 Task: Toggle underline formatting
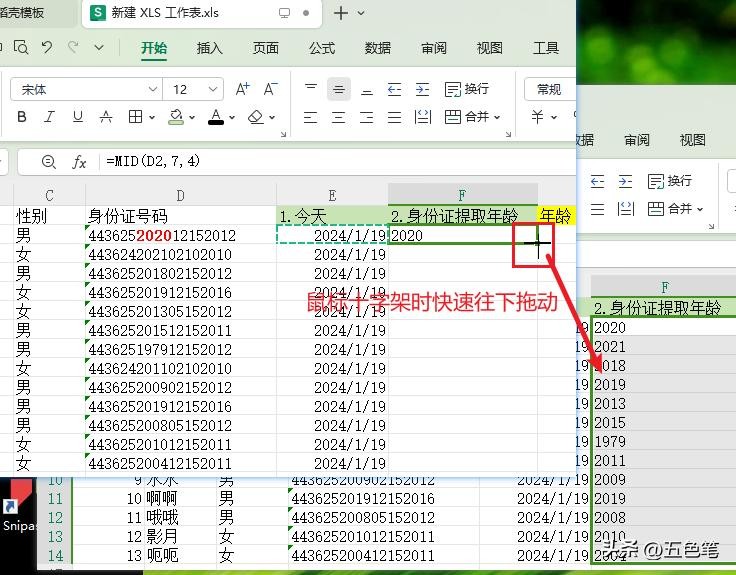77,117
